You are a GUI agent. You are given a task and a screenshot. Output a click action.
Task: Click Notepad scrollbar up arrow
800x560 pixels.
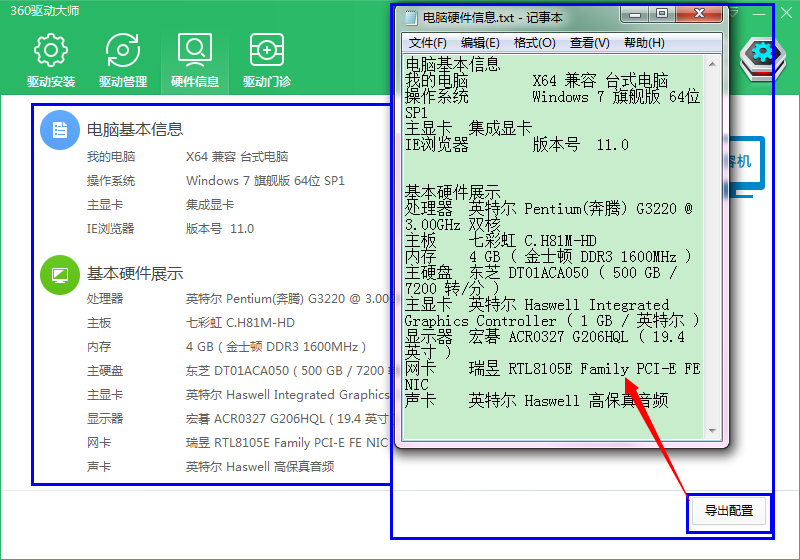coord(712,64)
